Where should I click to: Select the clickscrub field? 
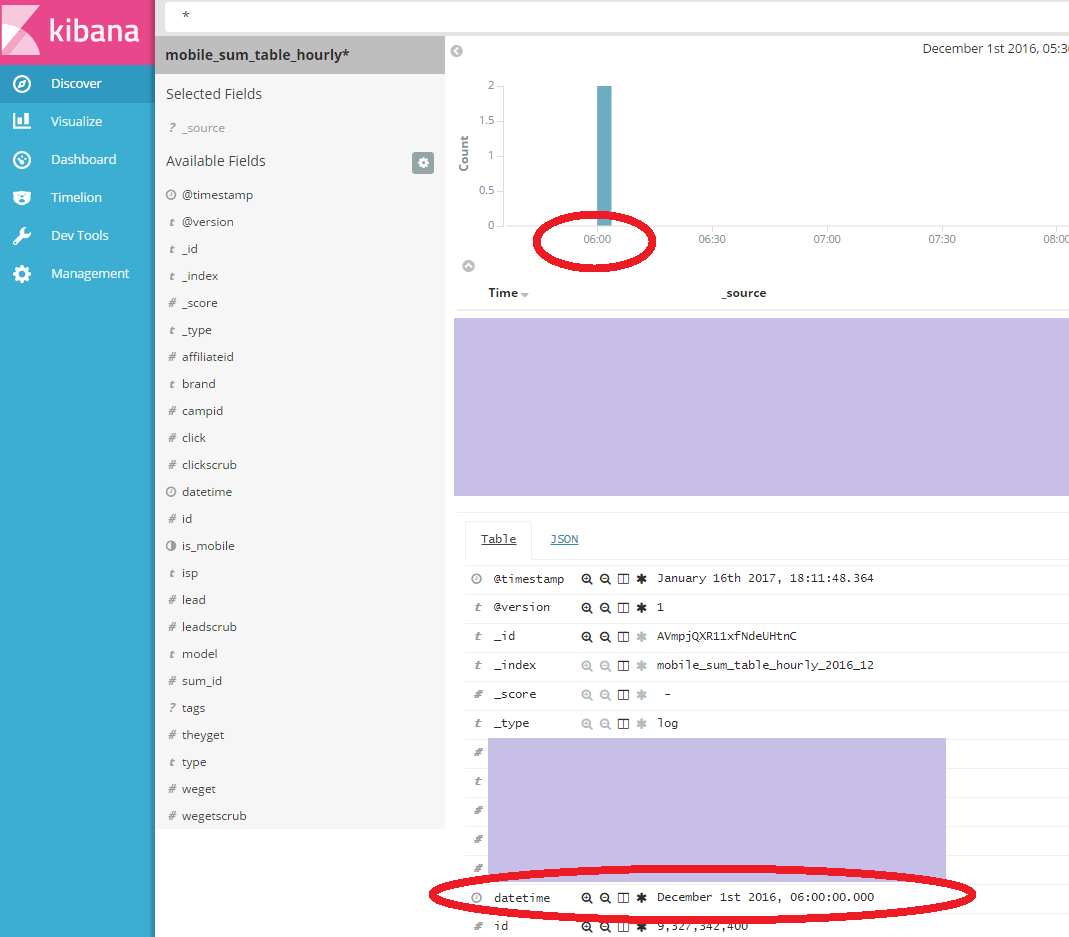point(209,465)
